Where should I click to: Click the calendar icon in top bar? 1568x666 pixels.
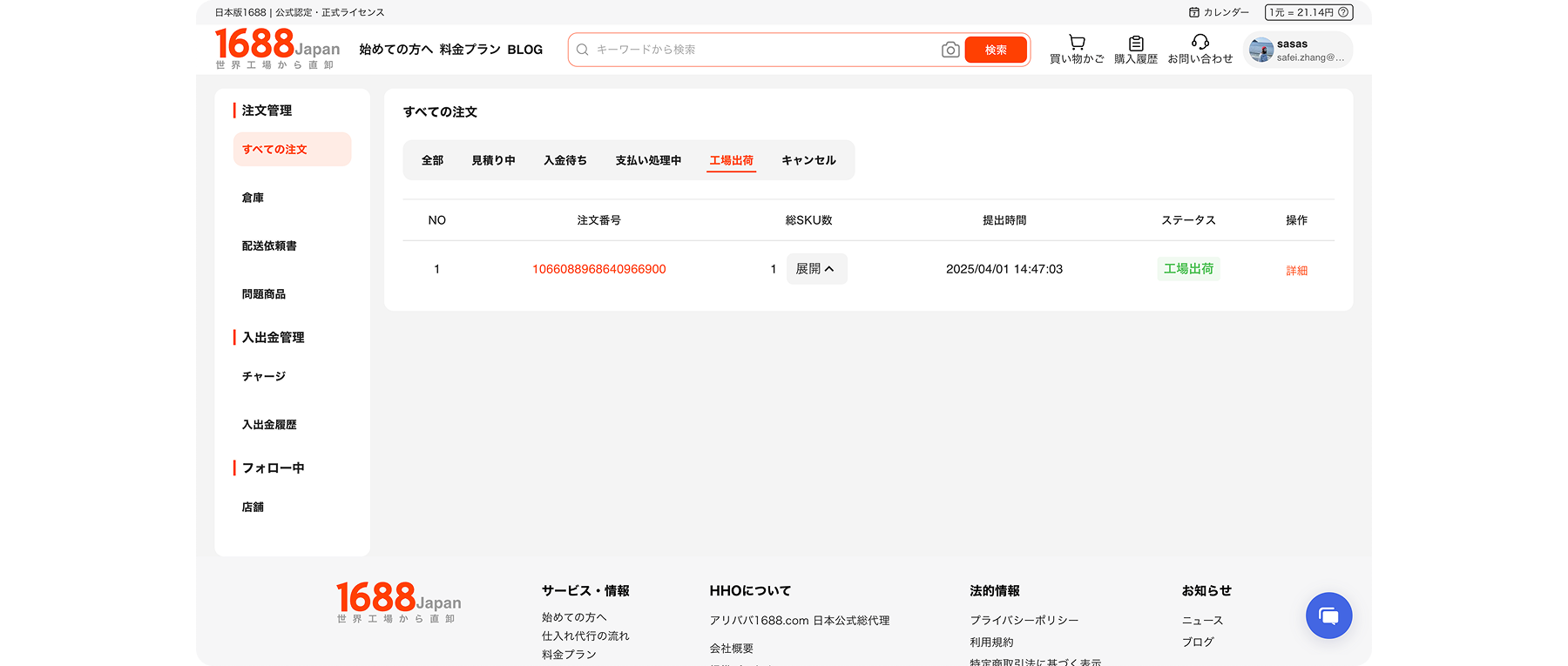point(1194,12)
